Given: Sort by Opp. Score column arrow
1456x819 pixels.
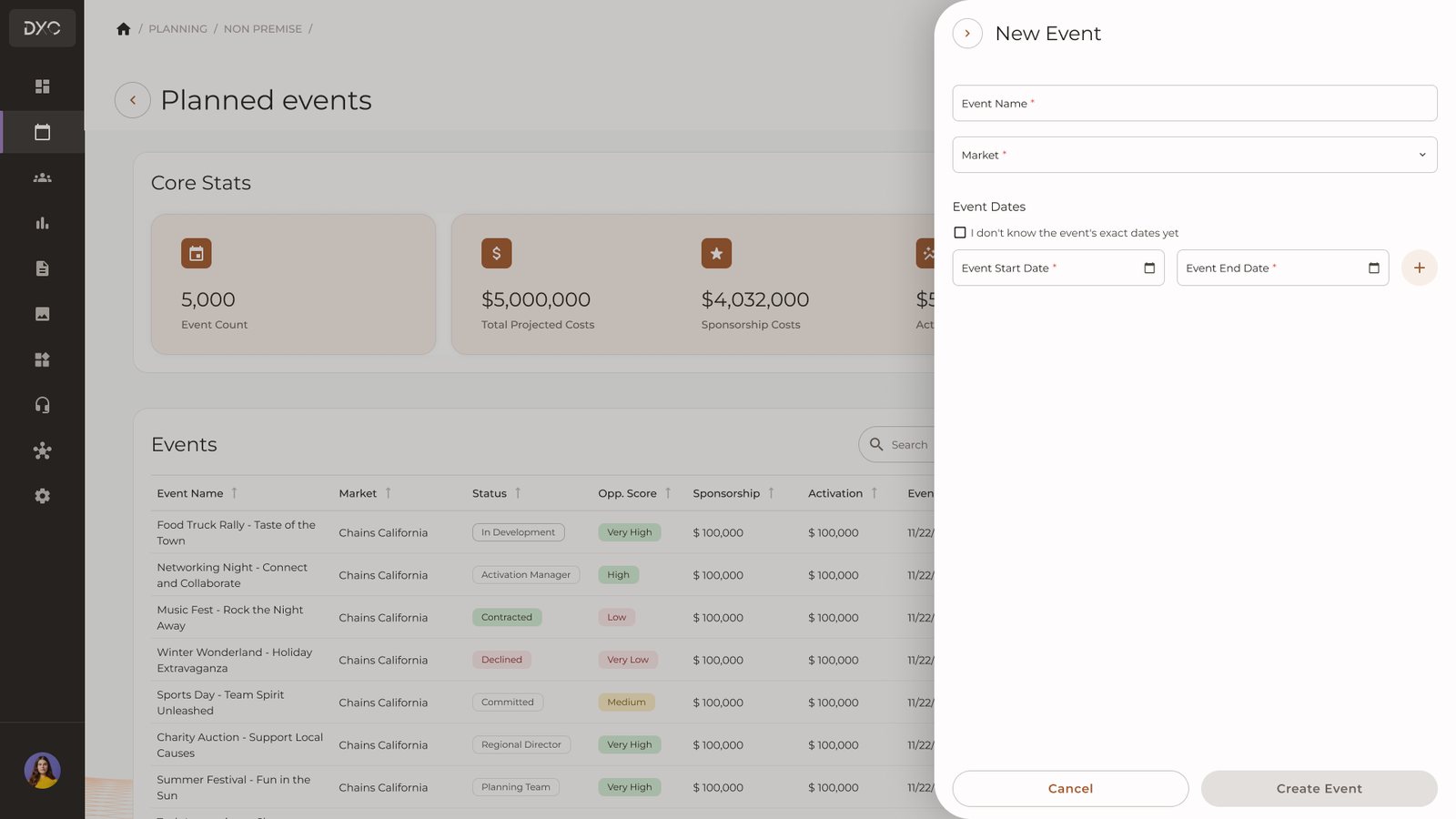Looking at the screenshot, I should pyautogui.click(x=668, y=493).
